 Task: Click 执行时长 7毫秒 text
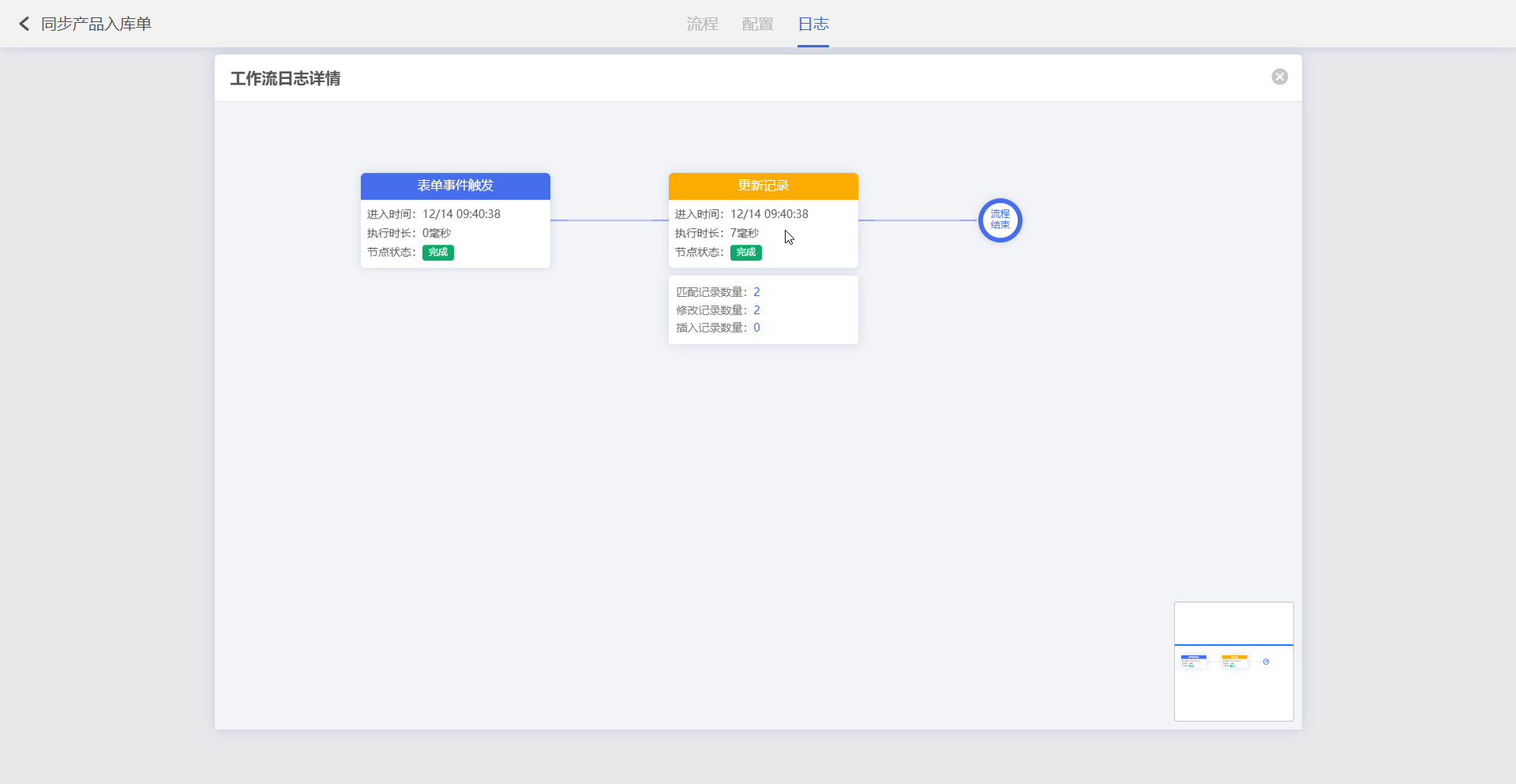(717, 233)
